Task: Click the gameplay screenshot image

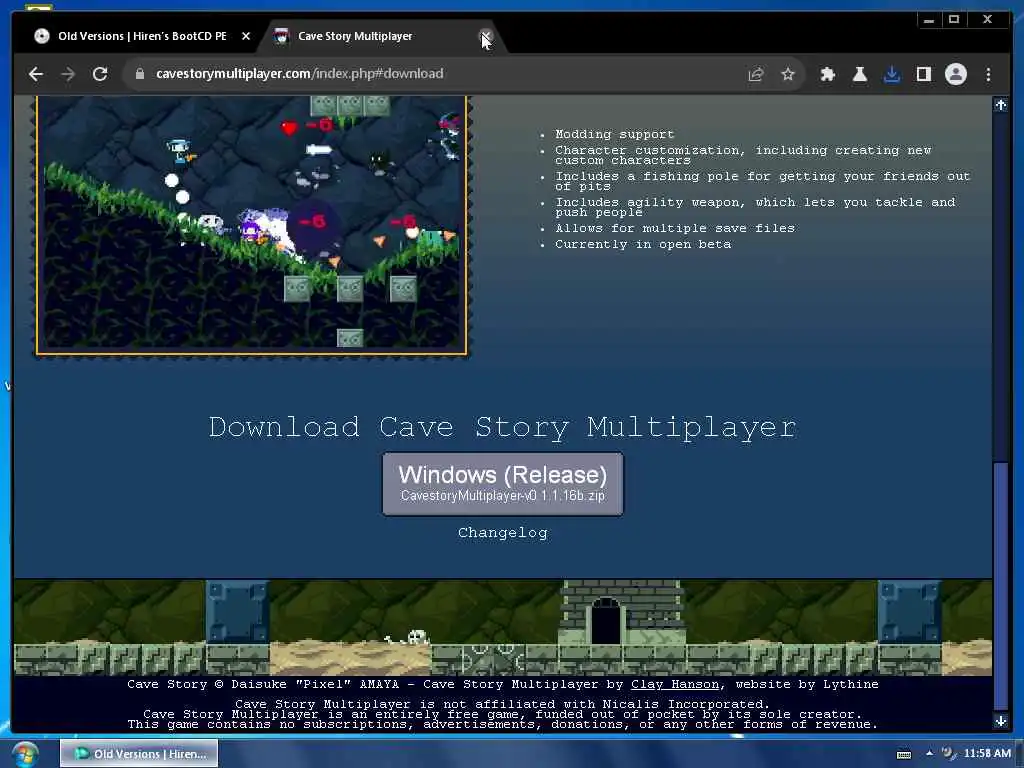Action: point(251,224)
